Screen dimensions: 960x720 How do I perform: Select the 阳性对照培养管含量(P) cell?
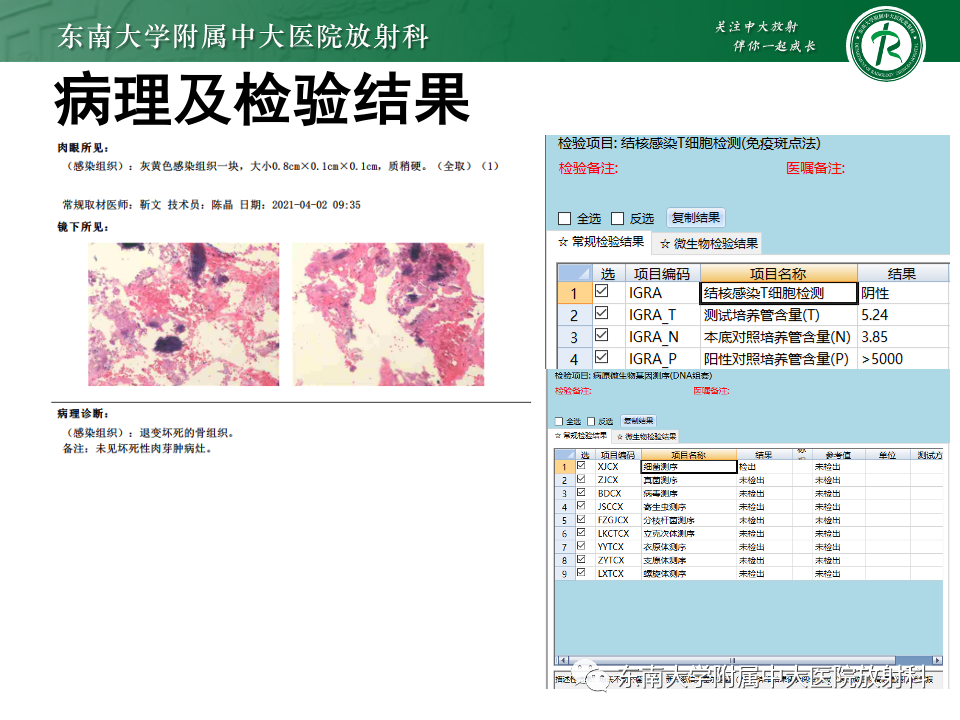pos(779,359)
